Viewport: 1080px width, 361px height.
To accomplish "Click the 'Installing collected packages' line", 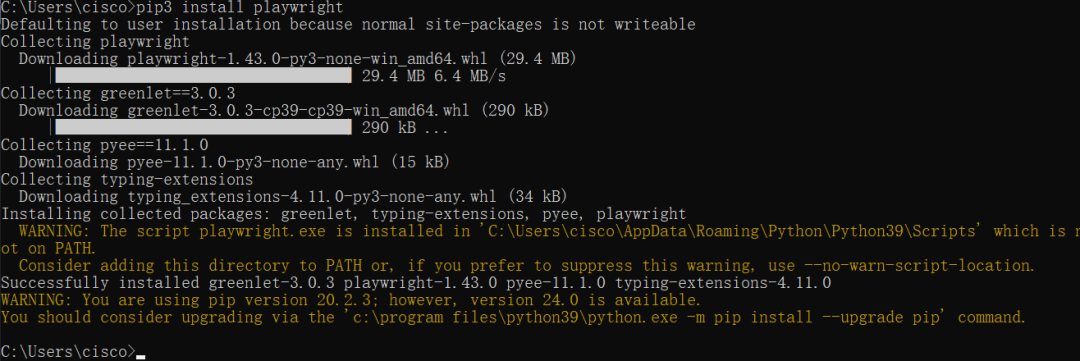I will tap(344, 214).
